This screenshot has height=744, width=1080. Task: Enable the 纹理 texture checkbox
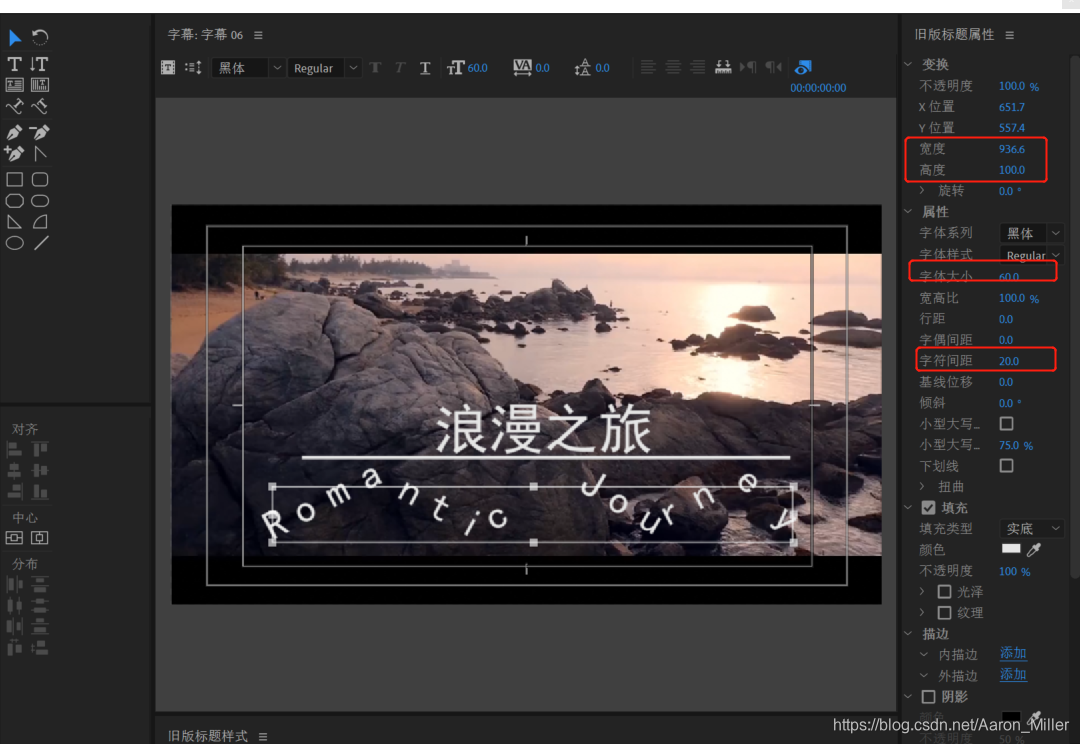coord(944,612)
